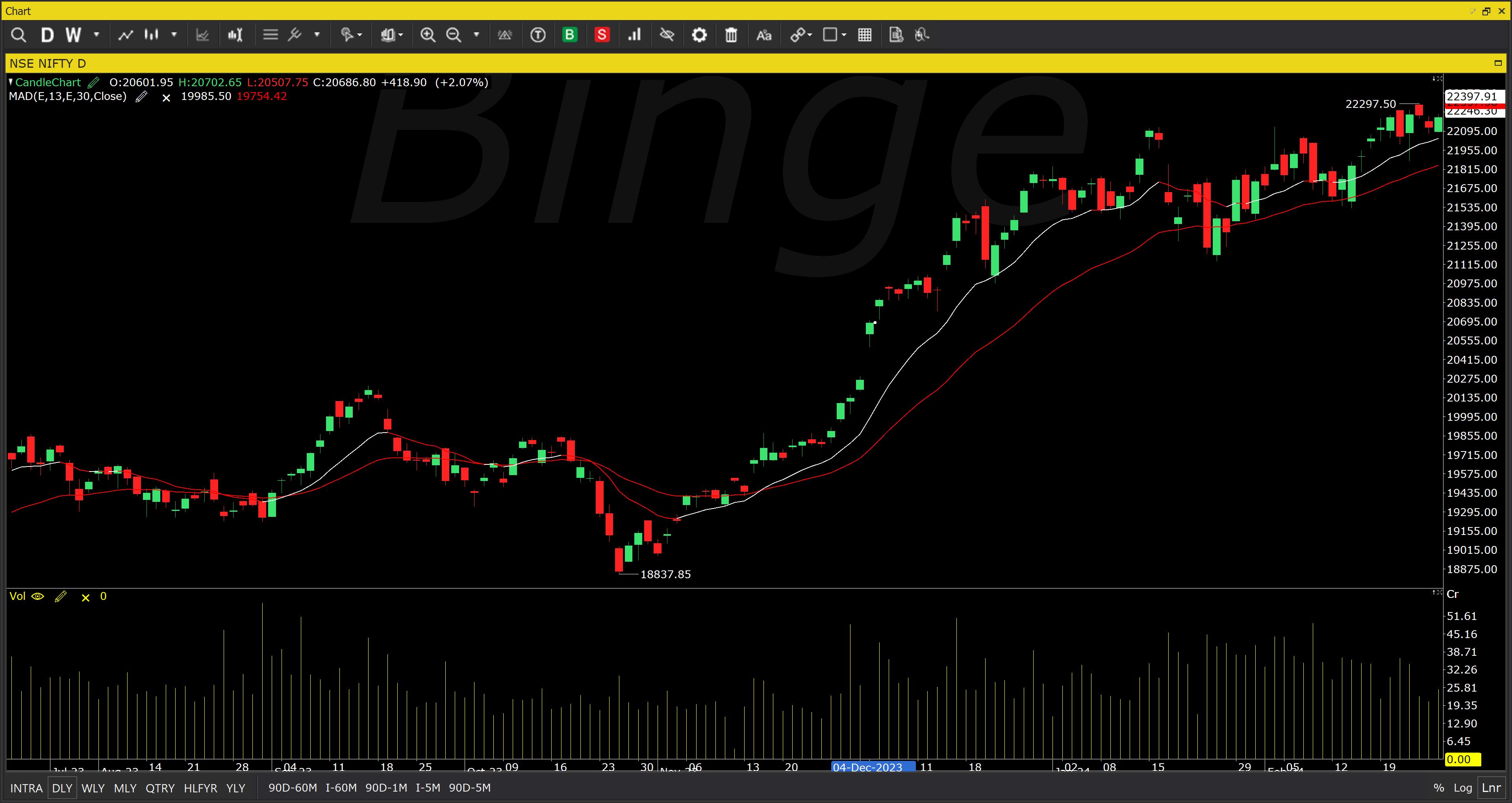Click the trash delete drawings icon

[x=731, y=35]
